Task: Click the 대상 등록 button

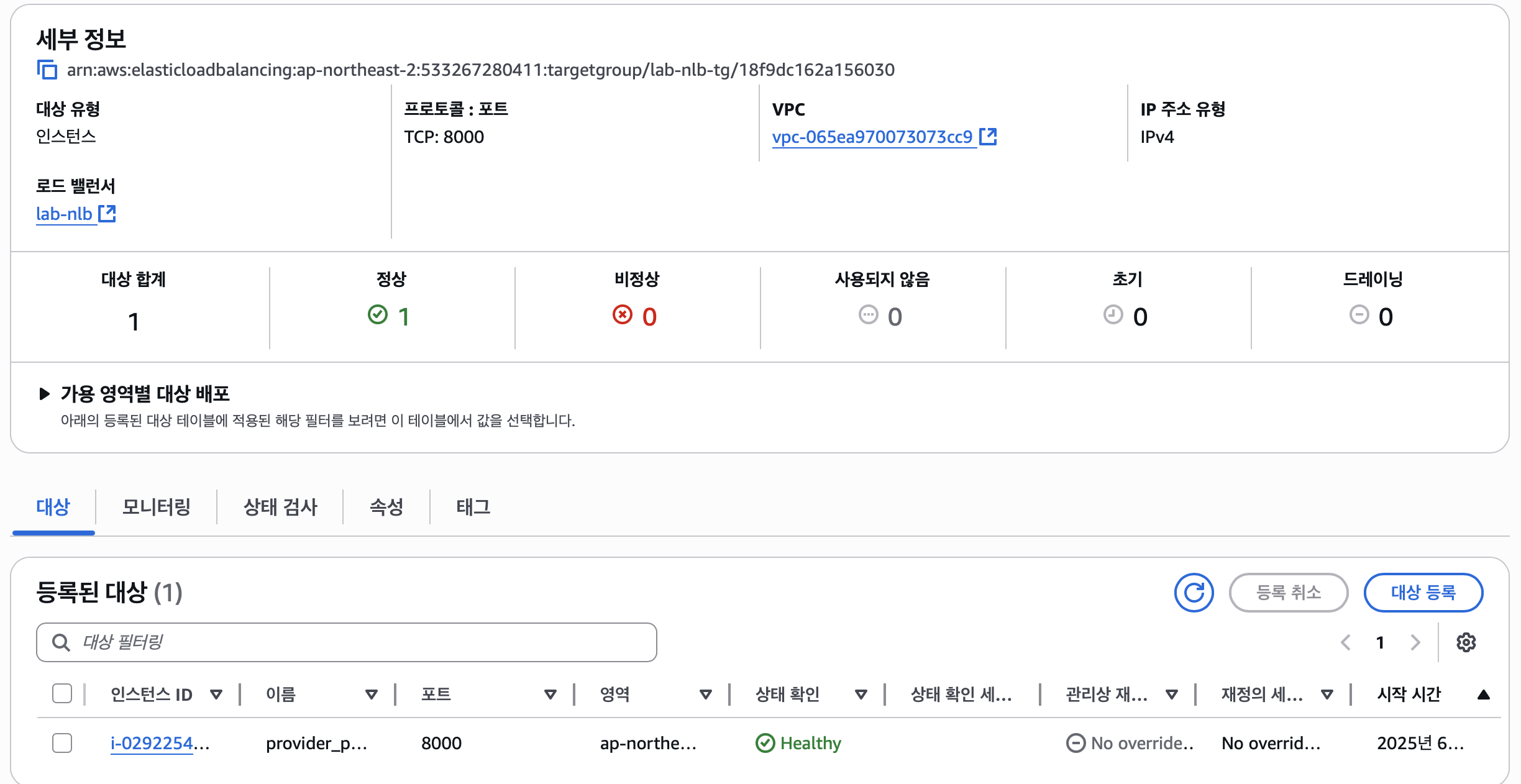Action: pyautogui.click(x=1423, y=593)
